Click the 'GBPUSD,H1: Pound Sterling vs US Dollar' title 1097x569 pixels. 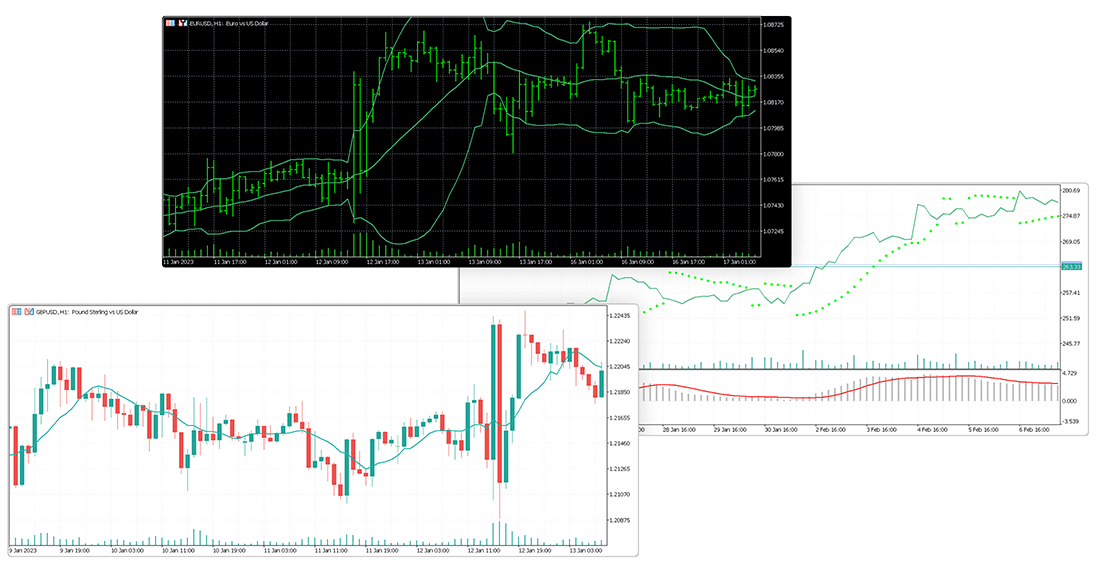click(x=87, y=312)
